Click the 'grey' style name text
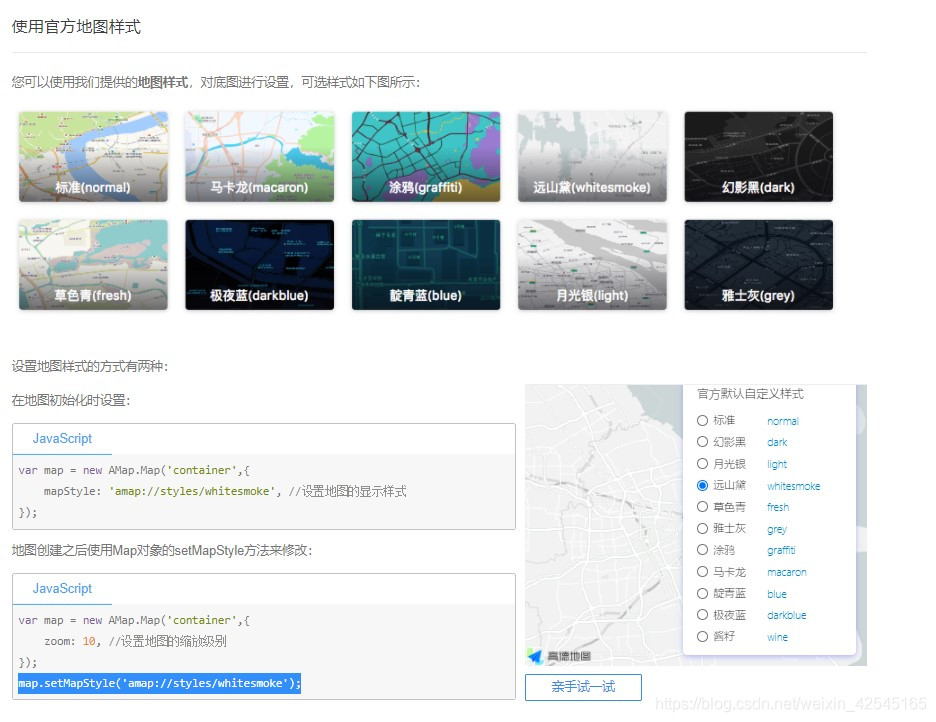The height and width of the screenshot is (722, 936). [777, 529]
